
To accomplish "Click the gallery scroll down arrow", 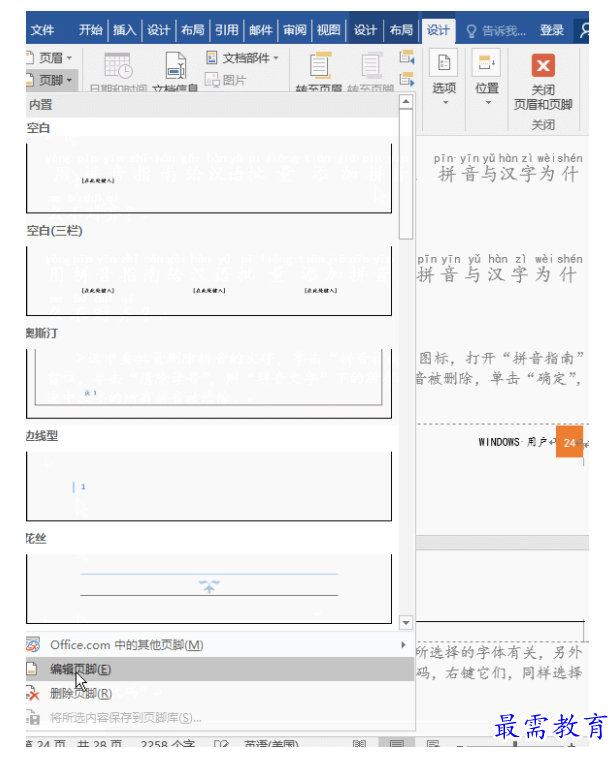I will [406, 622].
